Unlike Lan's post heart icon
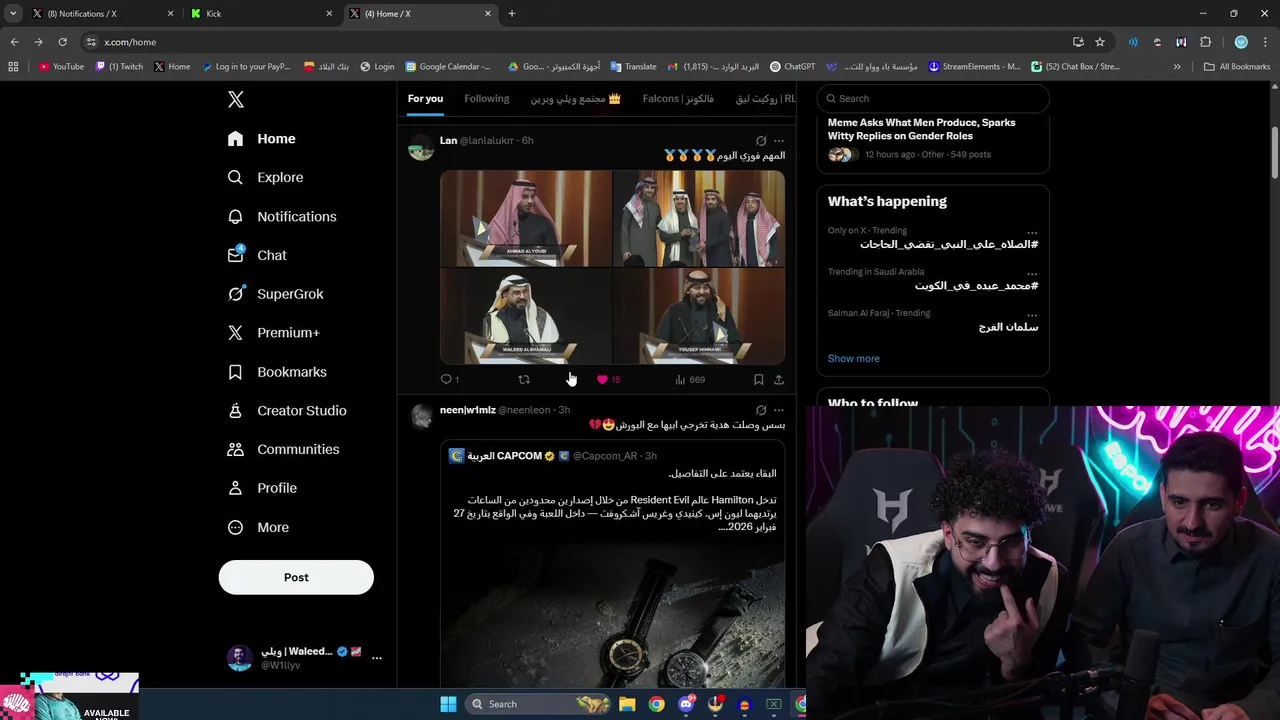 (602, 380)
